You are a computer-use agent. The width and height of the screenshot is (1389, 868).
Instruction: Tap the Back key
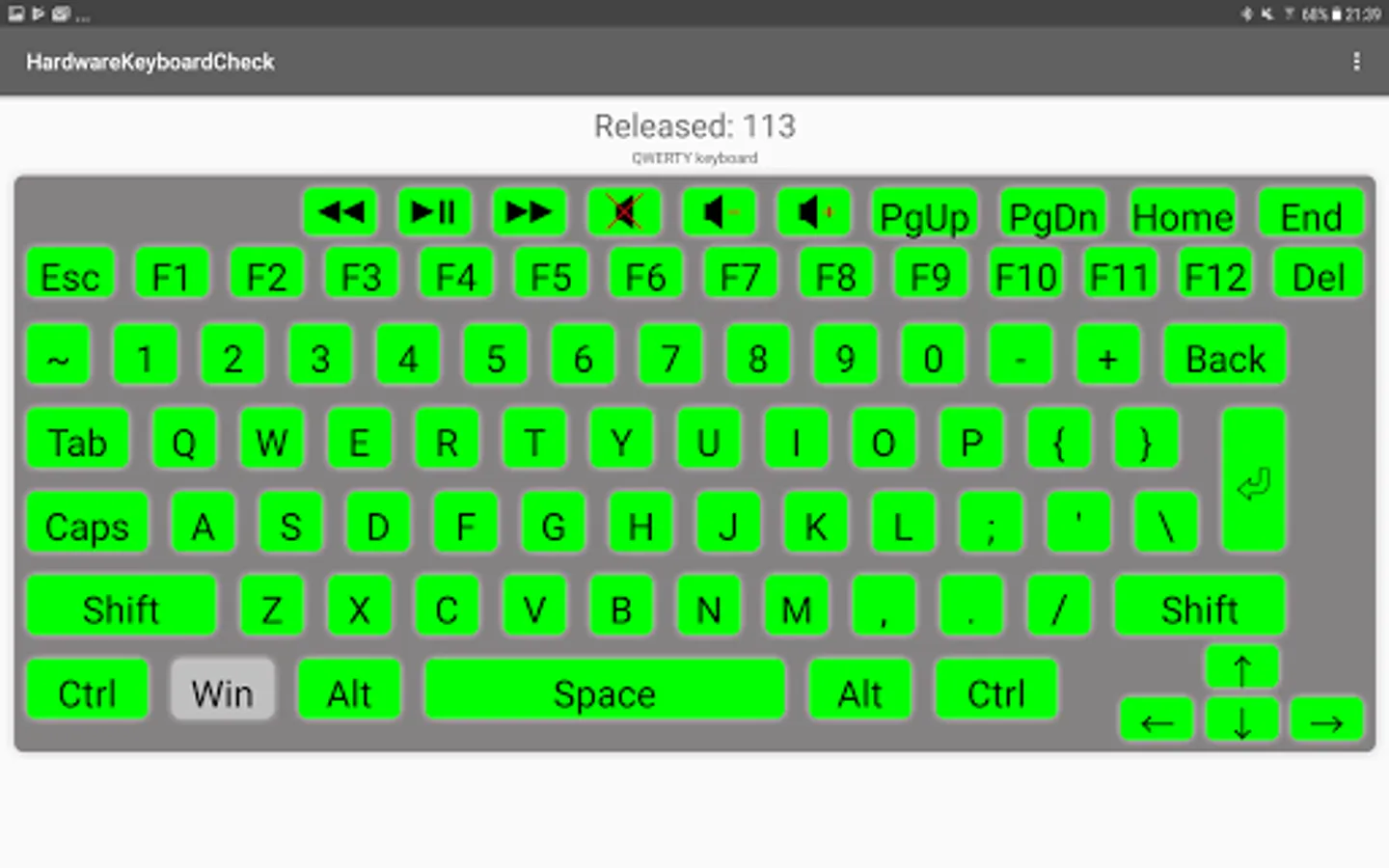tap(1225, 356)
